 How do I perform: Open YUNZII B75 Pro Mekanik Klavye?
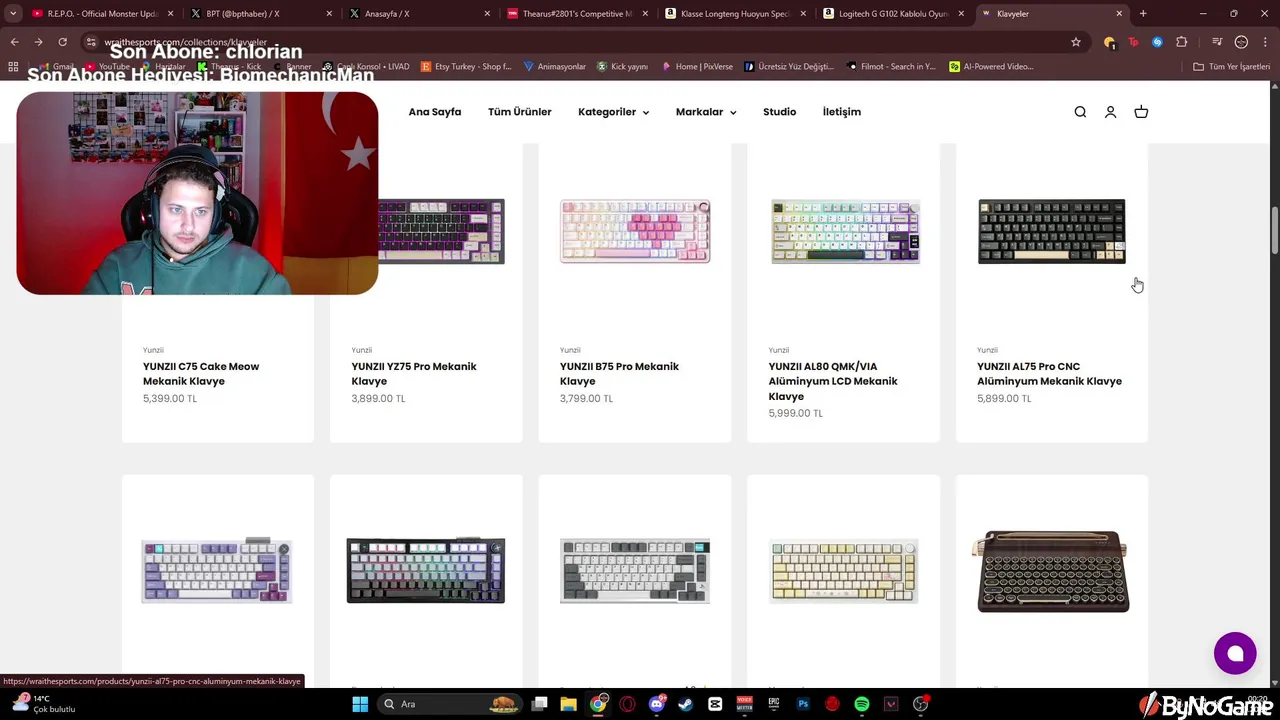[619, 374]
